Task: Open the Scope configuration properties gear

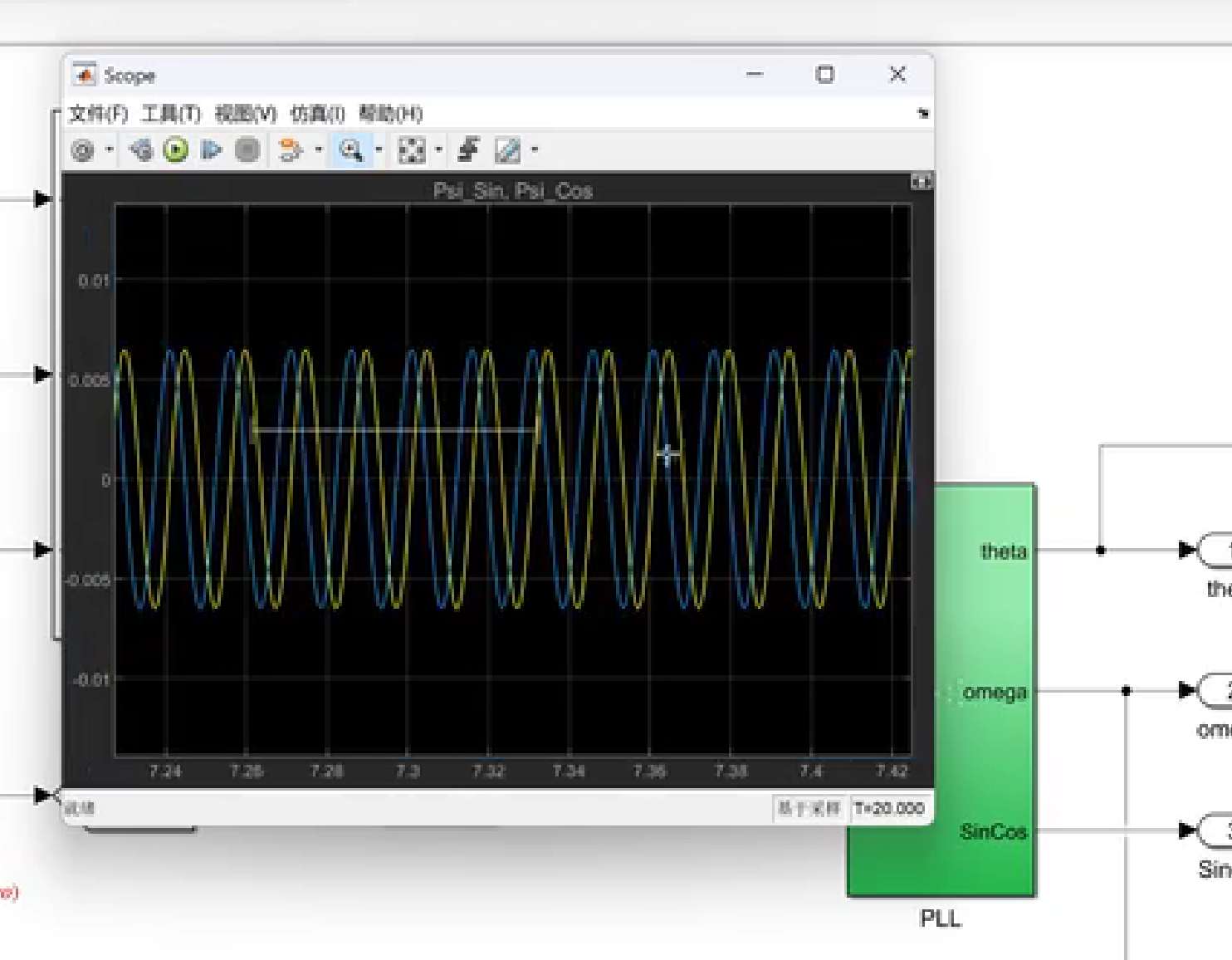Action: pyautogui.click(x=82, y=150)
